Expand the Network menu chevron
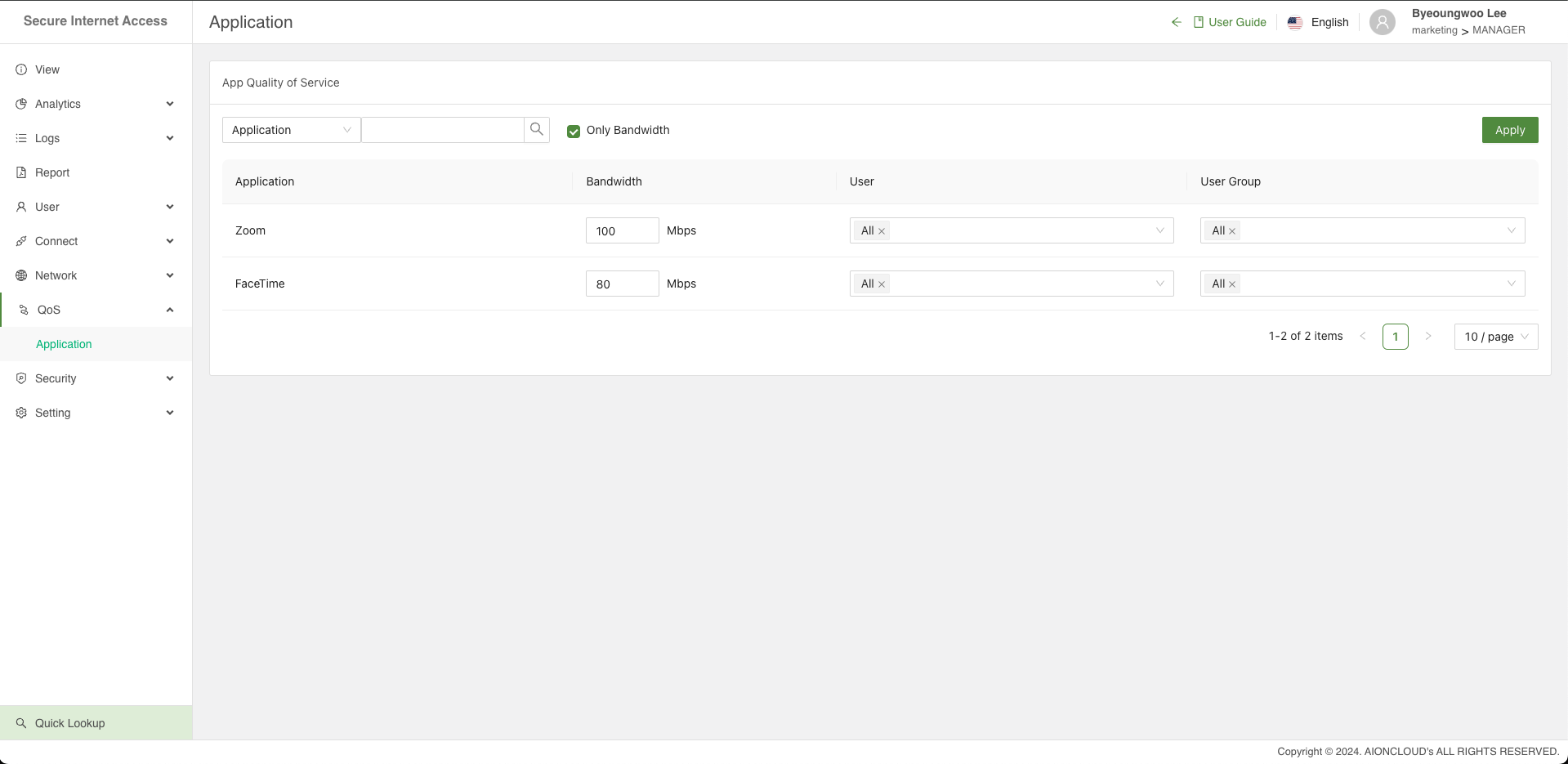Screen dimensions: 1568x764 tap(170, 275)
